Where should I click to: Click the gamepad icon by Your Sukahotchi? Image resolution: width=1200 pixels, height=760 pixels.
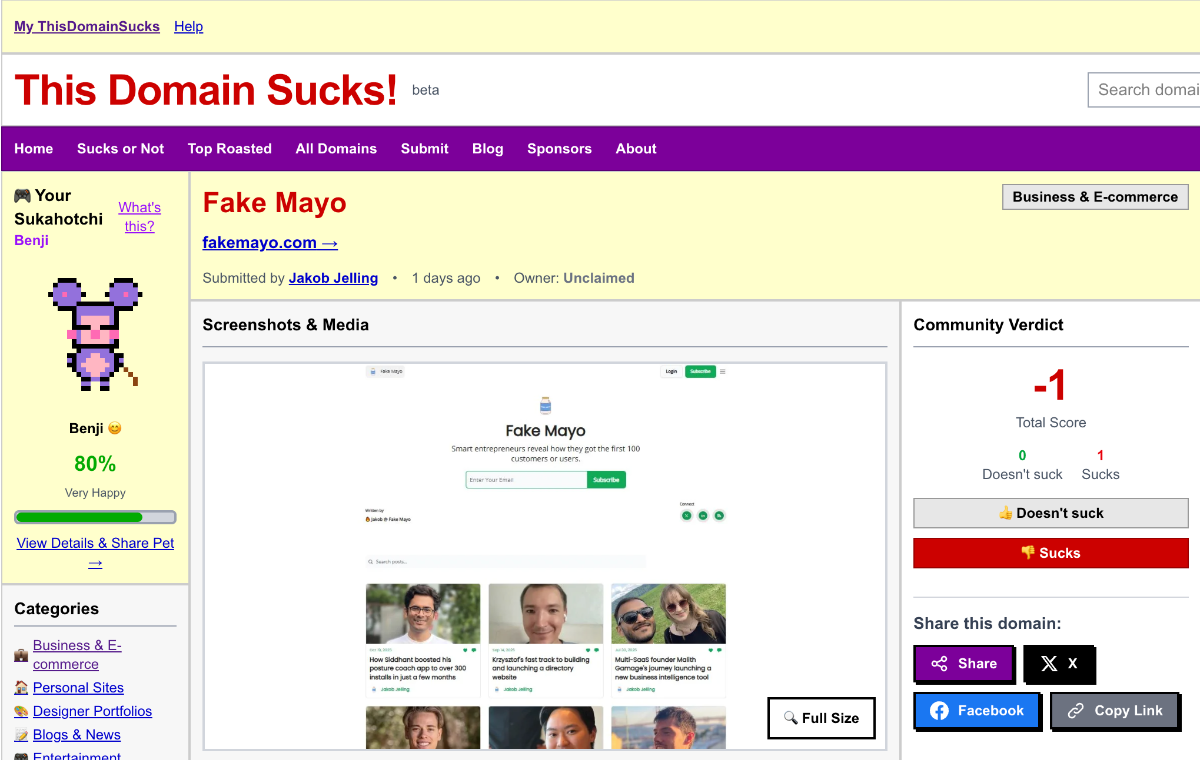[21, 195]
